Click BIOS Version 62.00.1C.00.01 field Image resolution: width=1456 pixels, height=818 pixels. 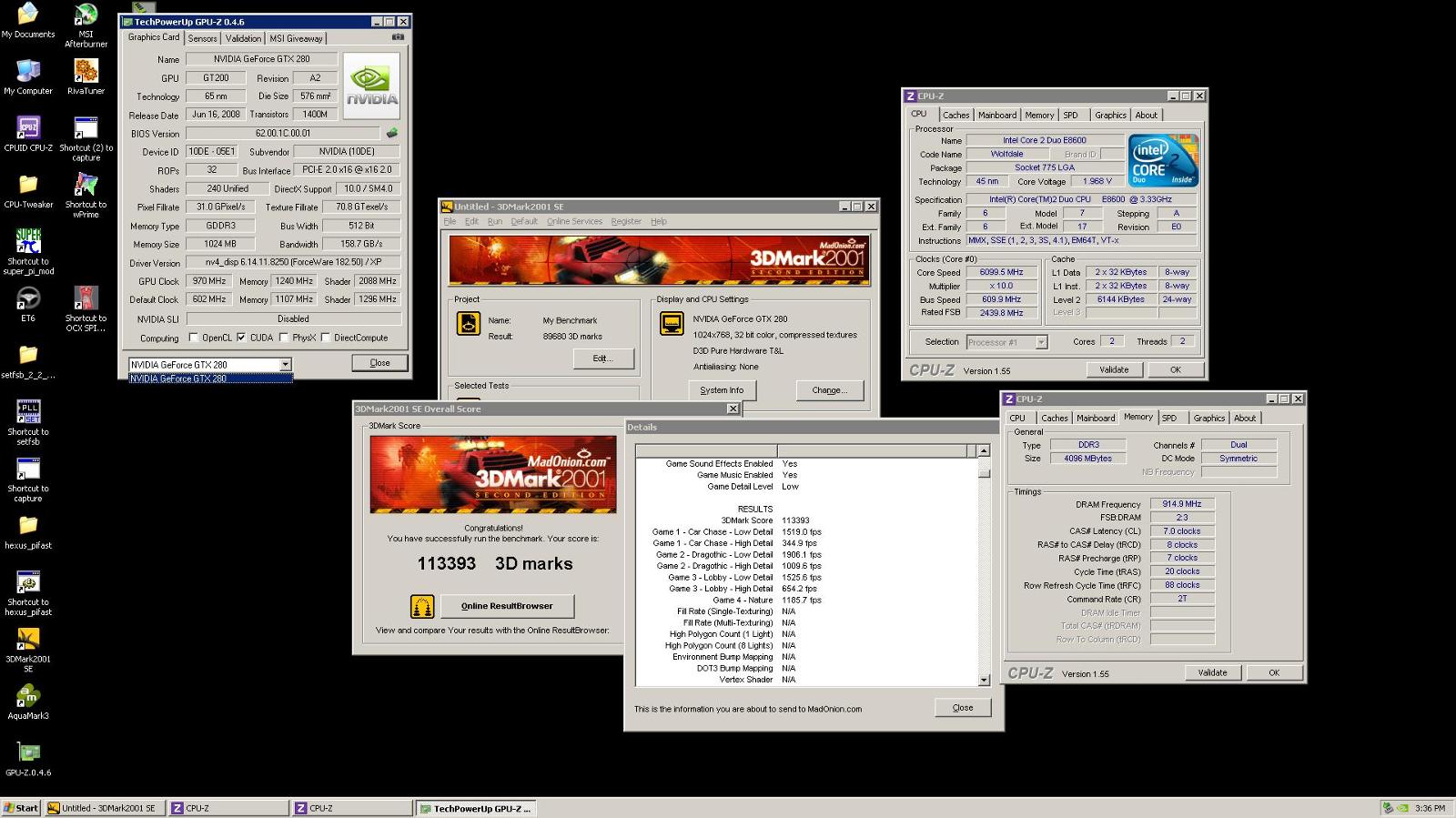click(x=283, y=133)
